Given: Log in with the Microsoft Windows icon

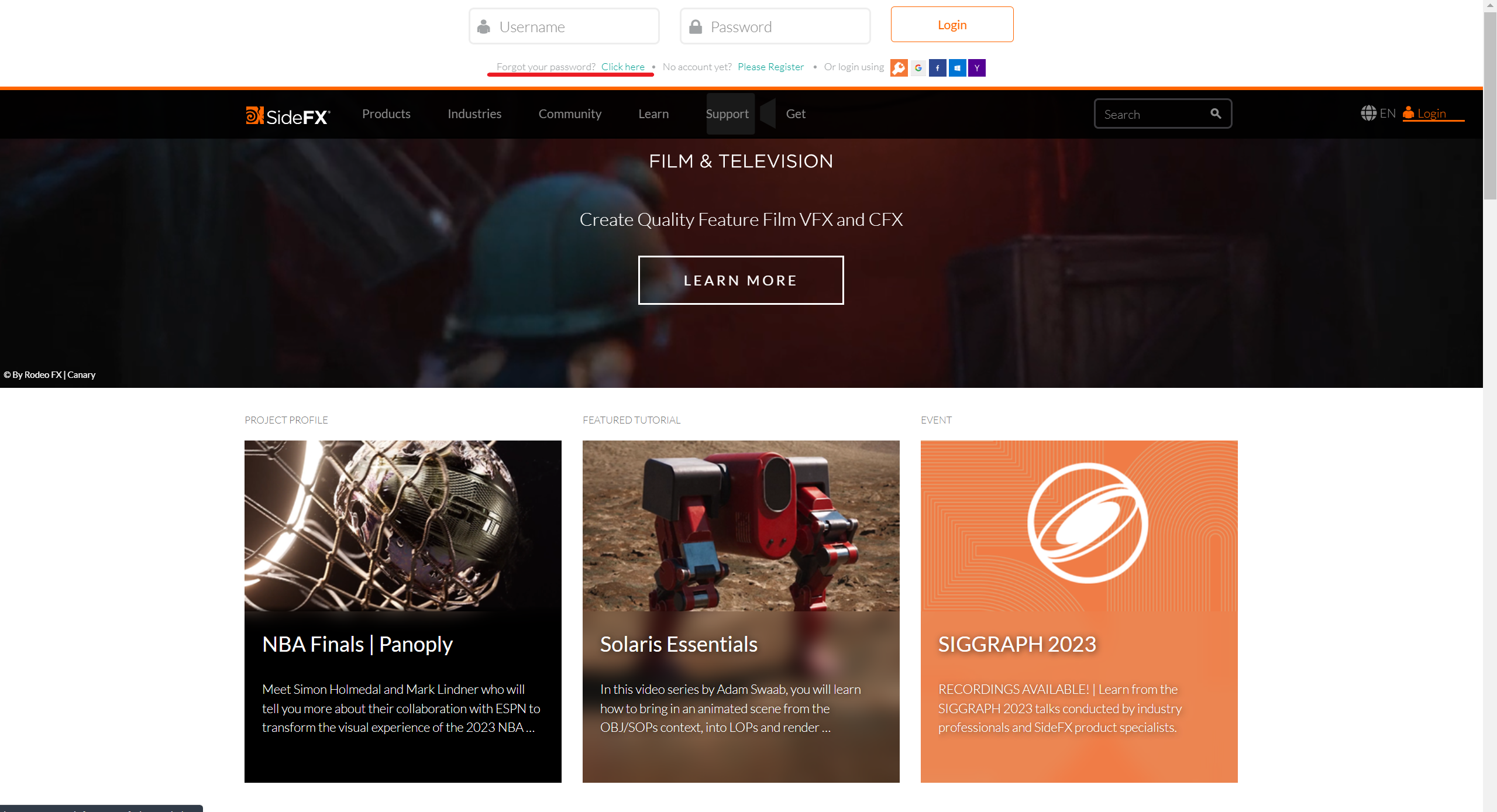Looking at the screenshot, I should [x=957, y=68].
